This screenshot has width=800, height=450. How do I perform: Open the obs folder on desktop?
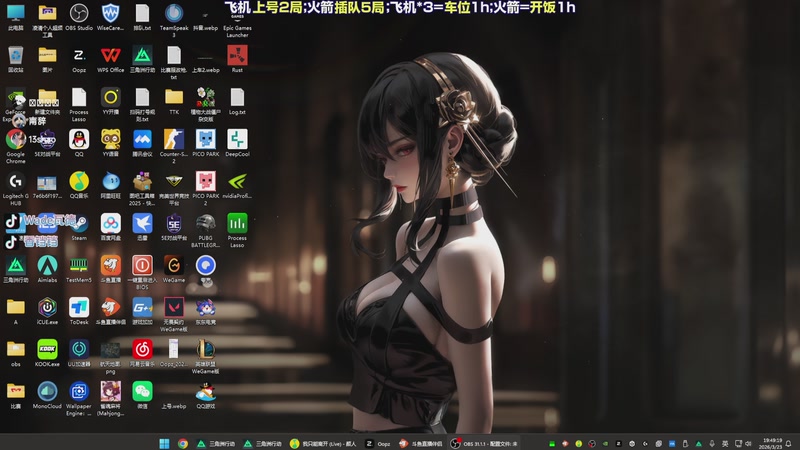[x=16, y=353]
